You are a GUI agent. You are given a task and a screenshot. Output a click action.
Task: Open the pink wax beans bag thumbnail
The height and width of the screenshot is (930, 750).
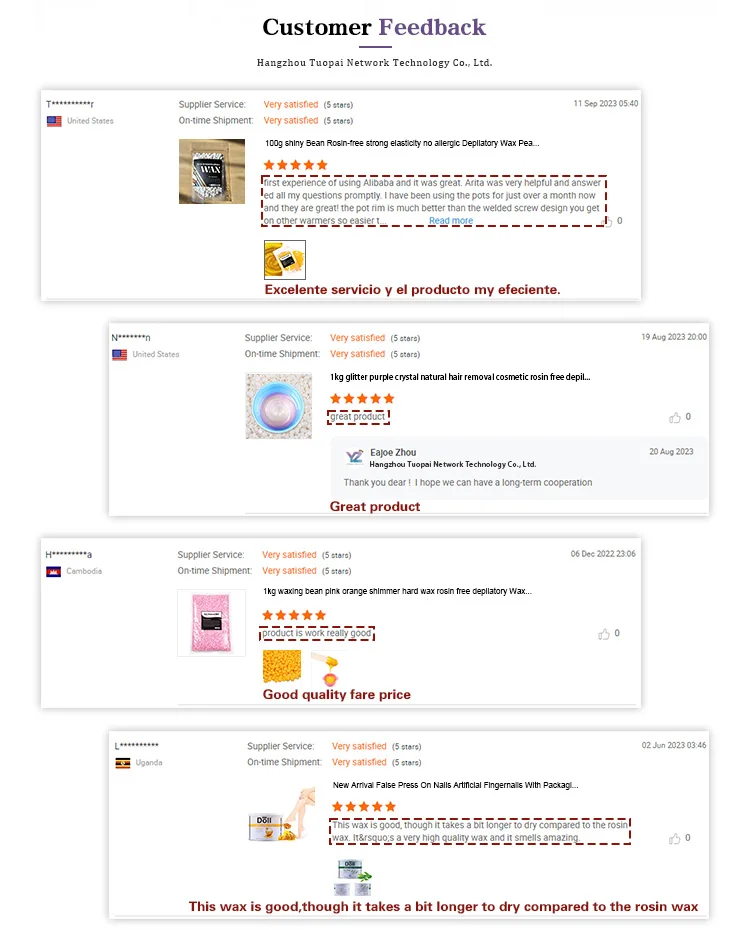click(212, 623)
